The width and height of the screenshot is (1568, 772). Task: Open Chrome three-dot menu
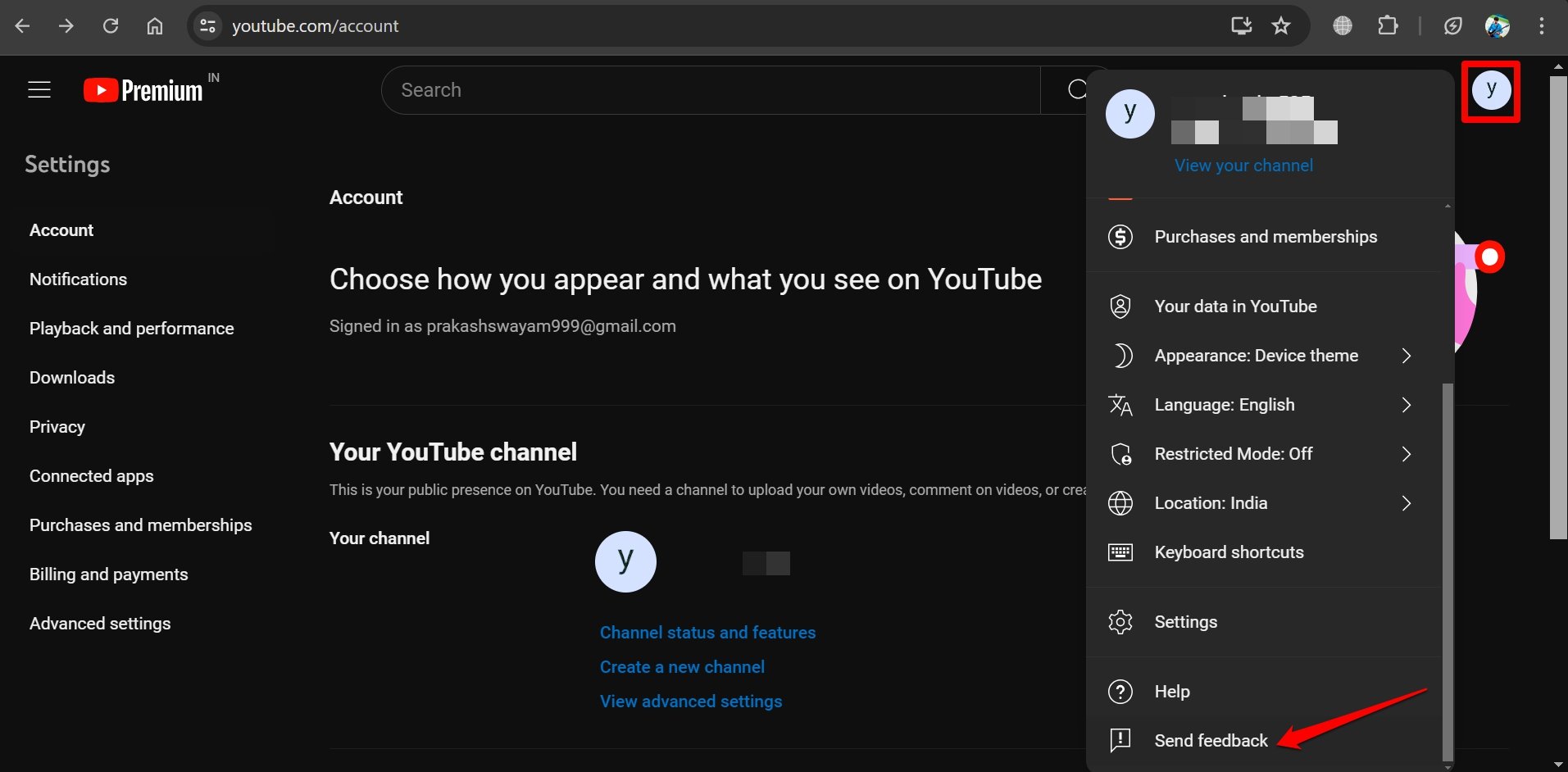point(1542,26)
